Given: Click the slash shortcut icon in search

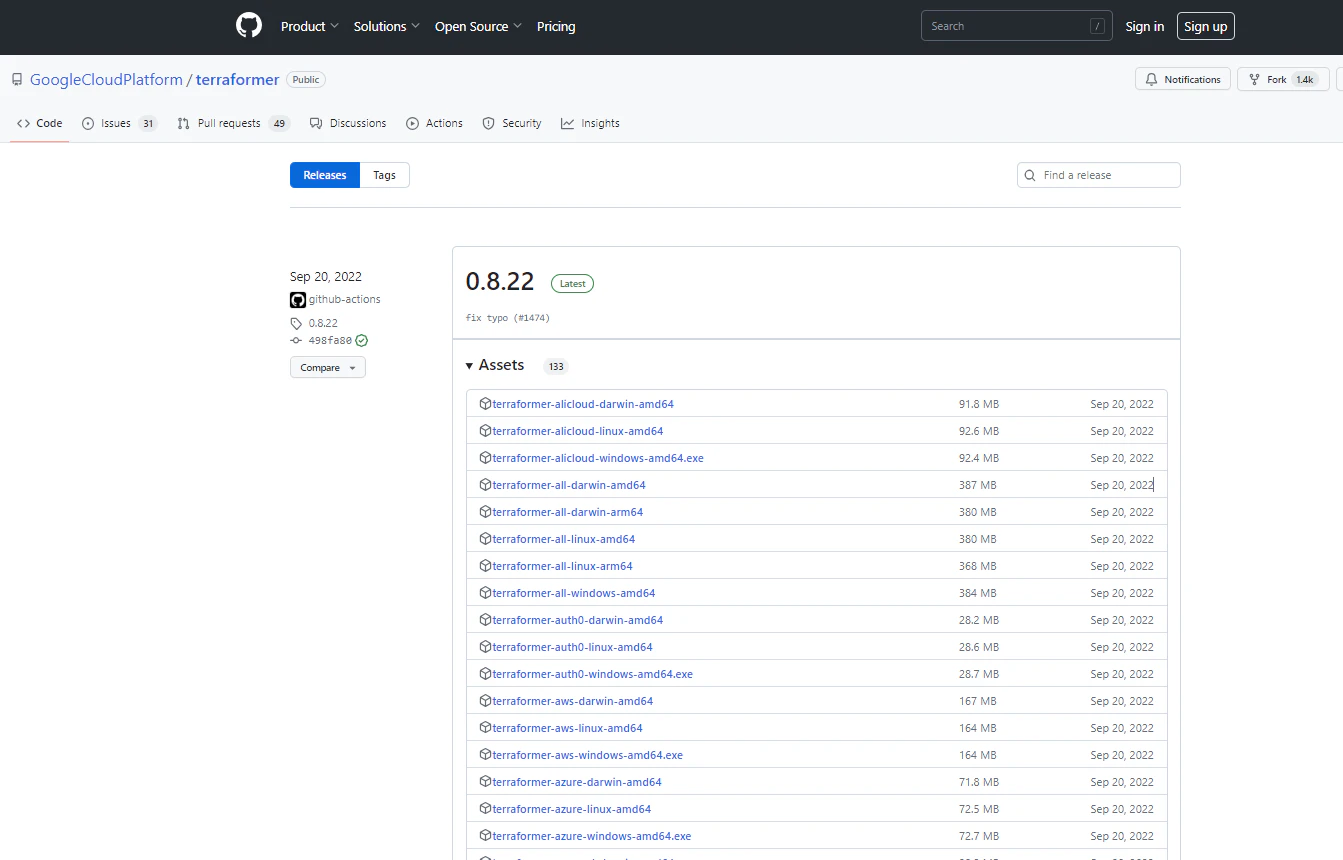Looking at the screenshot, I should click(x=1098, y=27).
